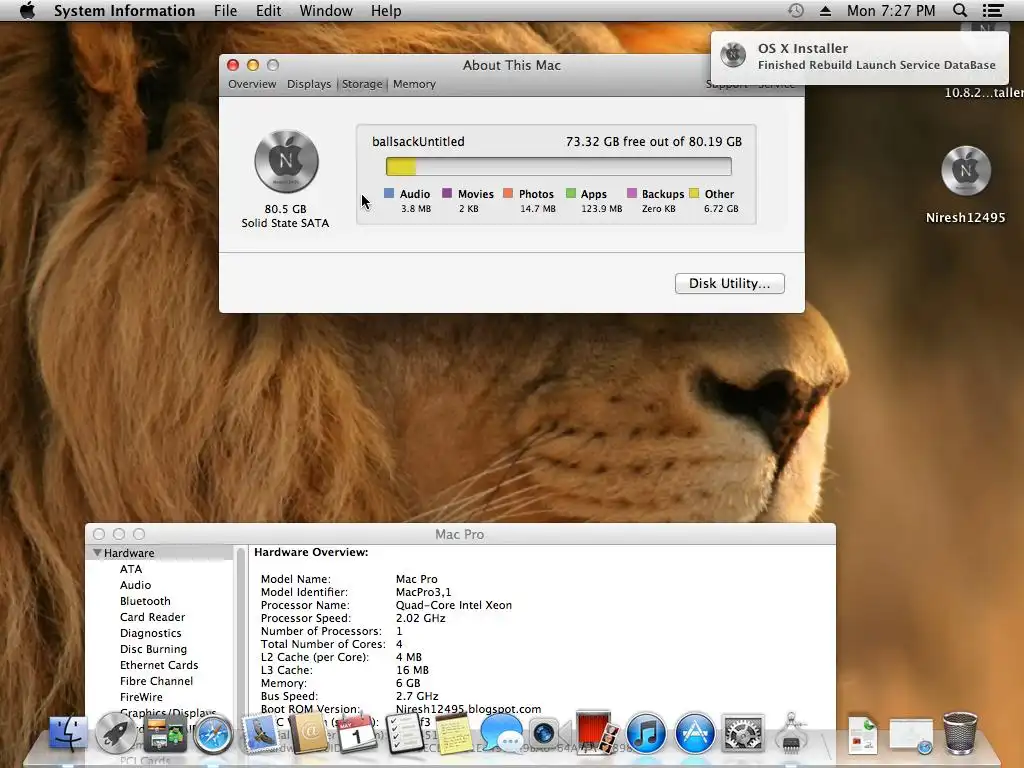Click the Mac Pro window title bar
Screen dimensions: 1024x768
coord(460,534)
